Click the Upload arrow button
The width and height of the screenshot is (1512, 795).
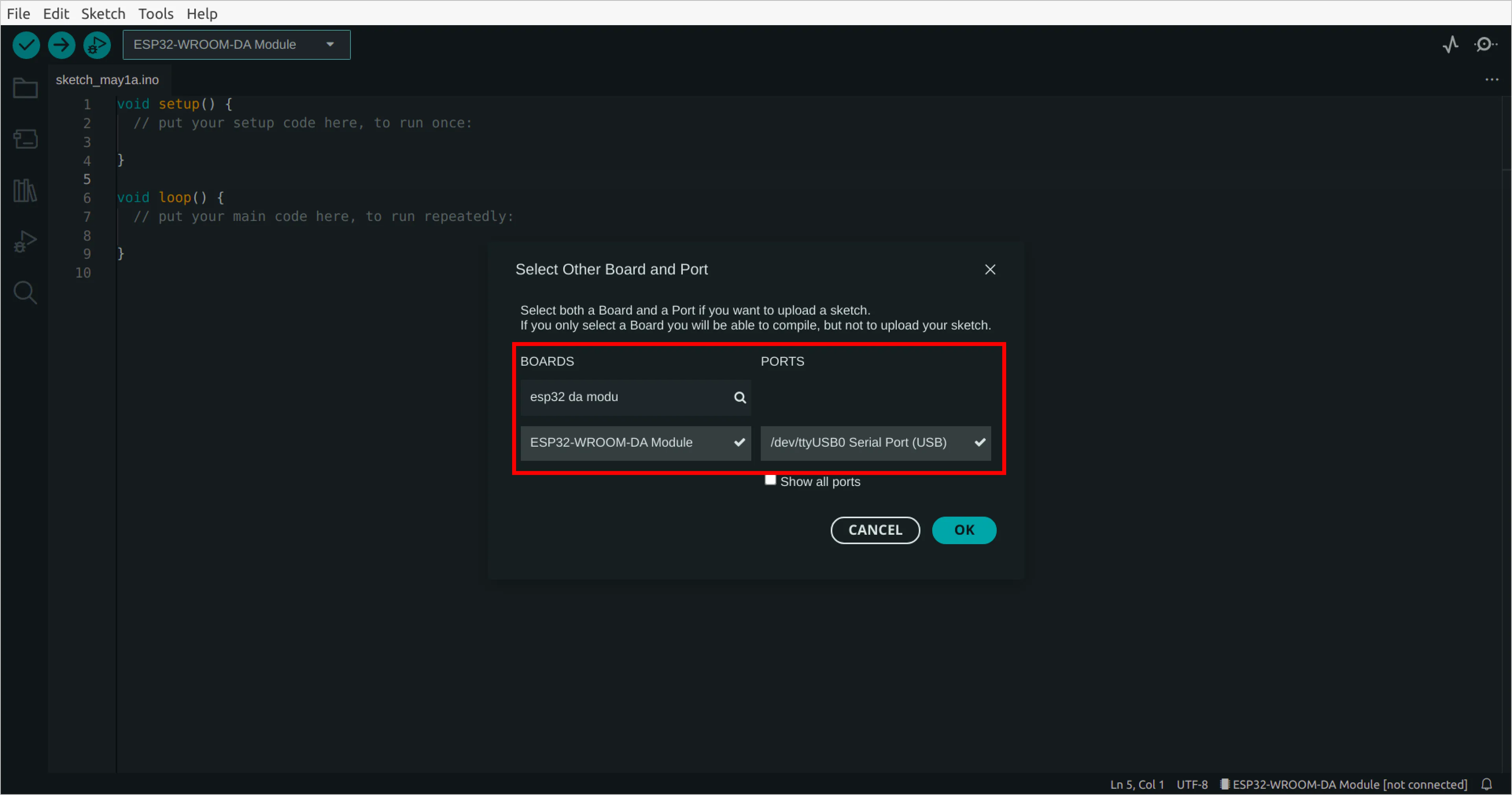coord(62,44)
